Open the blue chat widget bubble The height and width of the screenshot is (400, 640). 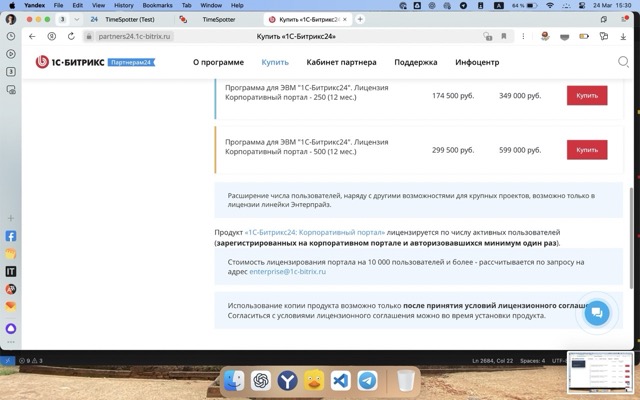point(596,313)
